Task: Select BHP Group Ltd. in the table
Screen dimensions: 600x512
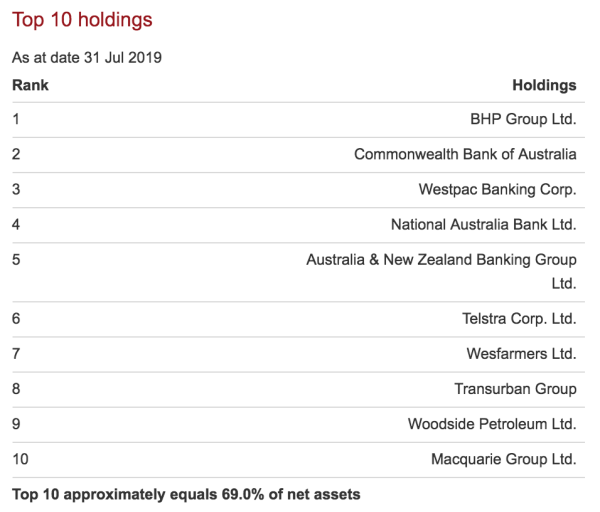Action: [523, 119]
